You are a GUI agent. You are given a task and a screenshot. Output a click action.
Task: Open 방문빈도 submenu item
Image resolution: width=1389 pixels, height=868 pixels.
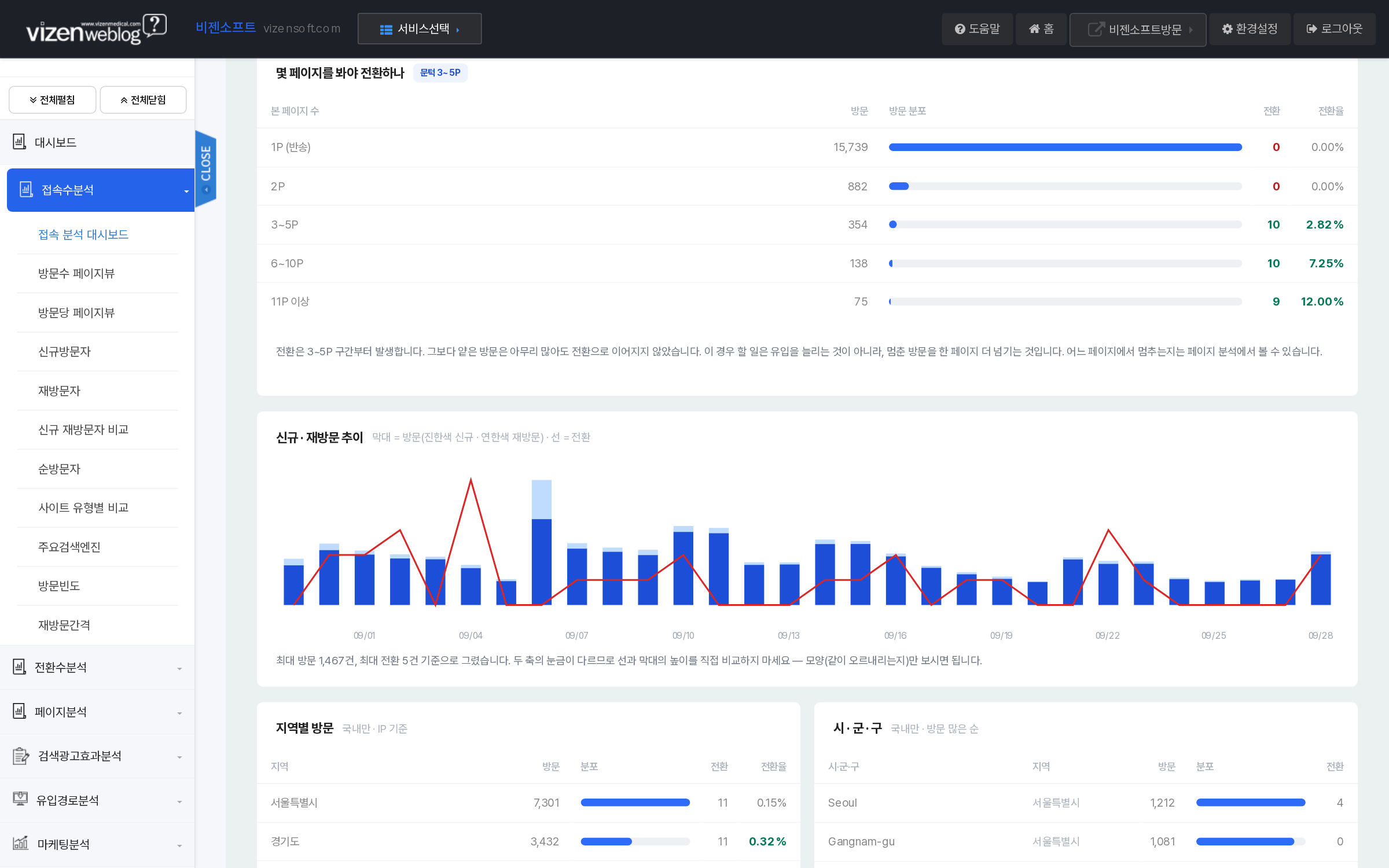[x=59, y=586]
